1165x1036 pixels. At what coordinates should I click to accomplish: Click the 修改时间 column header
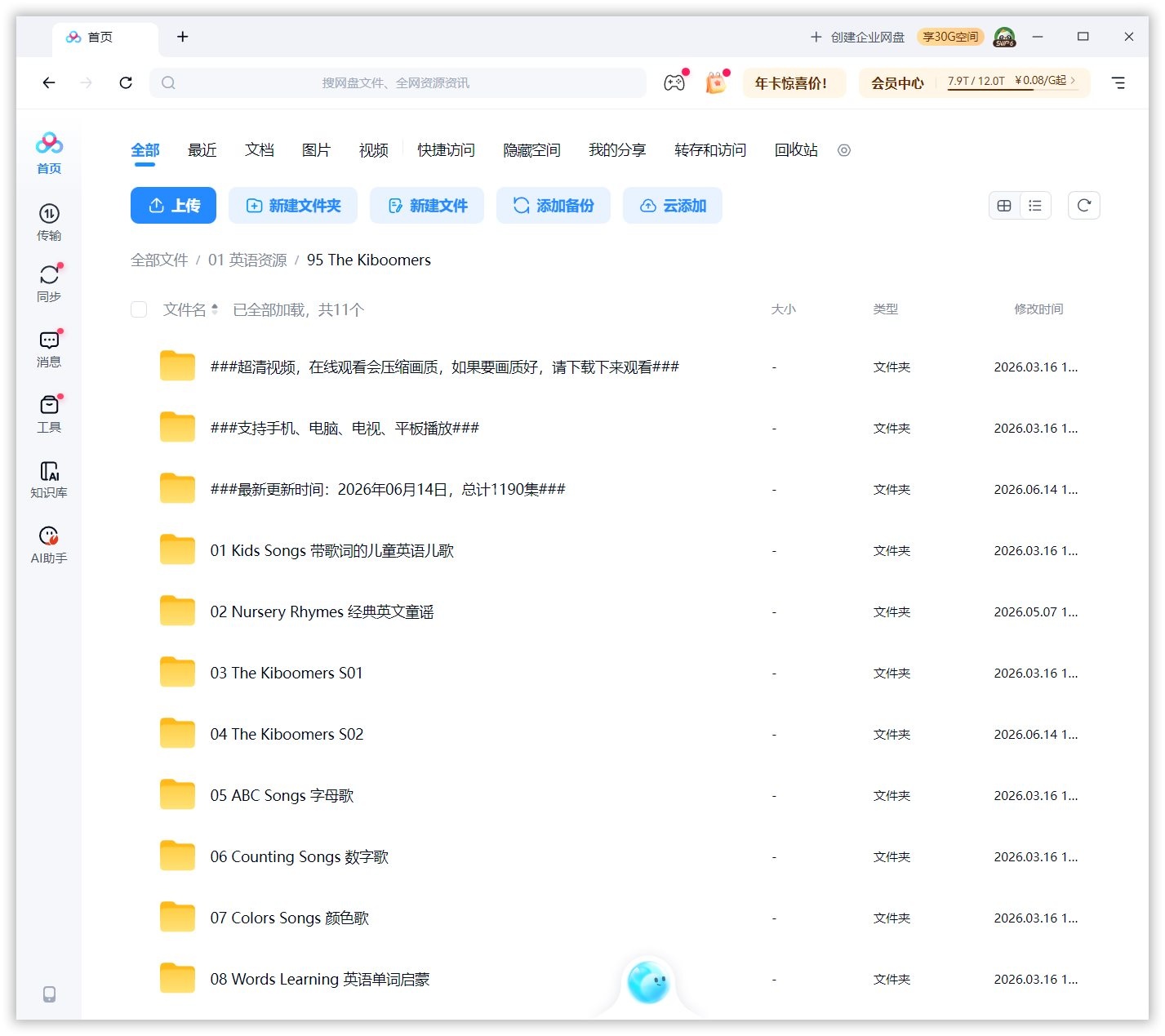click(x=1038, y=309)
